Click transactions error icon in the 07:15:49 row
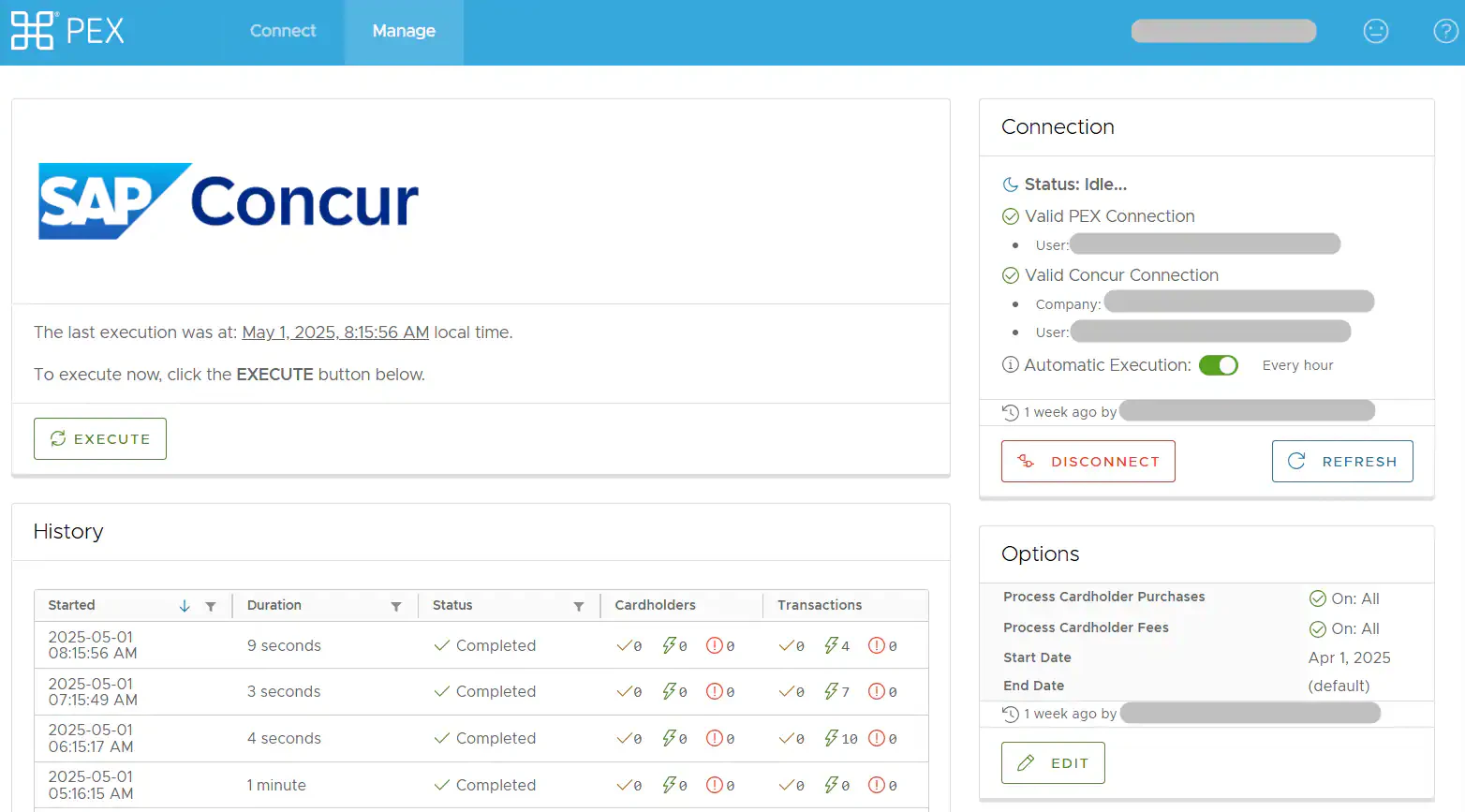 click(877, 691)
